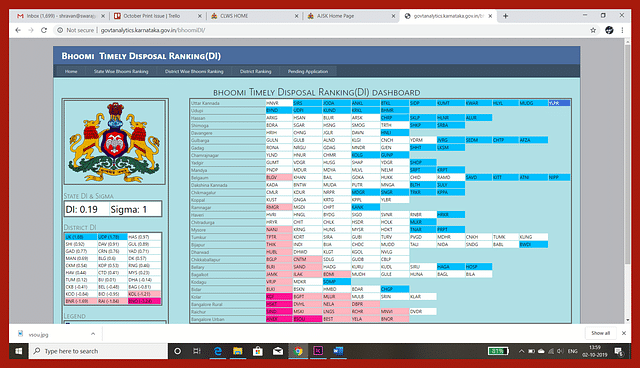Select the highlighted YLPR cell
Viewport: 640px width, 368px height.
coord(559,103)
